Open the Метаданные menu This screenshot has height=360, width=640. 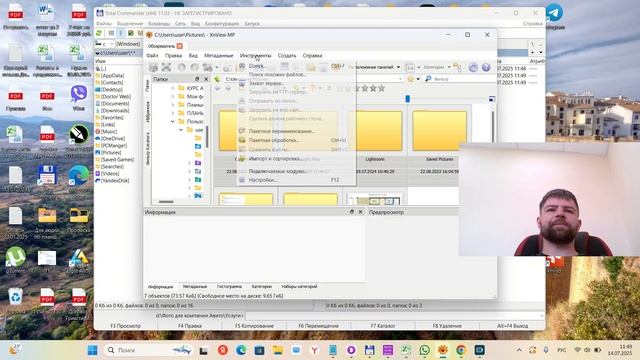[x=218, y=56]
